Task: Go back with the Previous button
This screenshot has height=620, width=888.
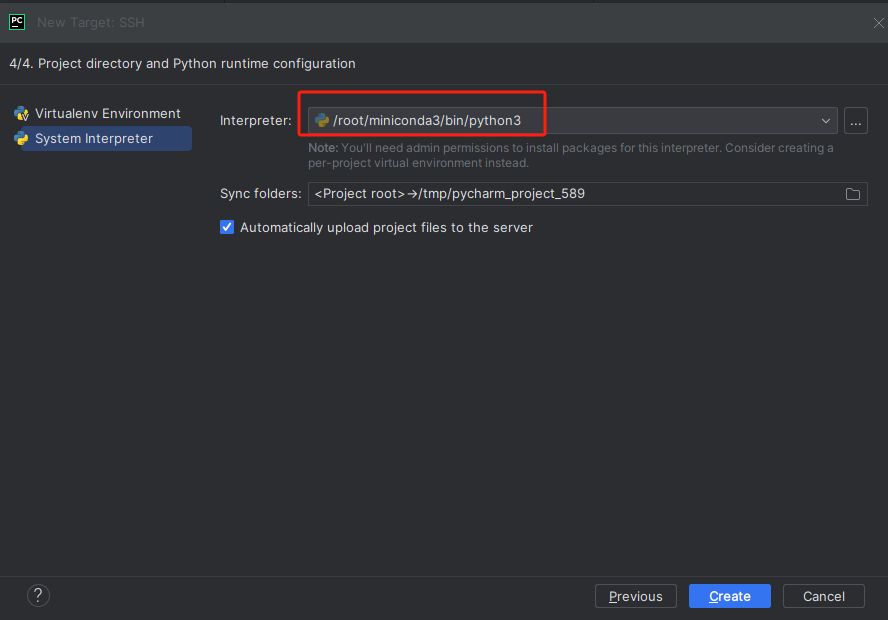Action: [635, 596]
